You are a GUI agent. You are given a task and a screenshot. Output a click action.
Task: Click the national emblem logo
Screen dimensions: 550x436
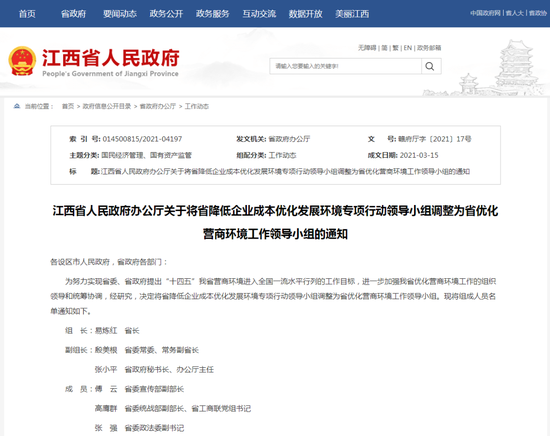pos(22,61)
